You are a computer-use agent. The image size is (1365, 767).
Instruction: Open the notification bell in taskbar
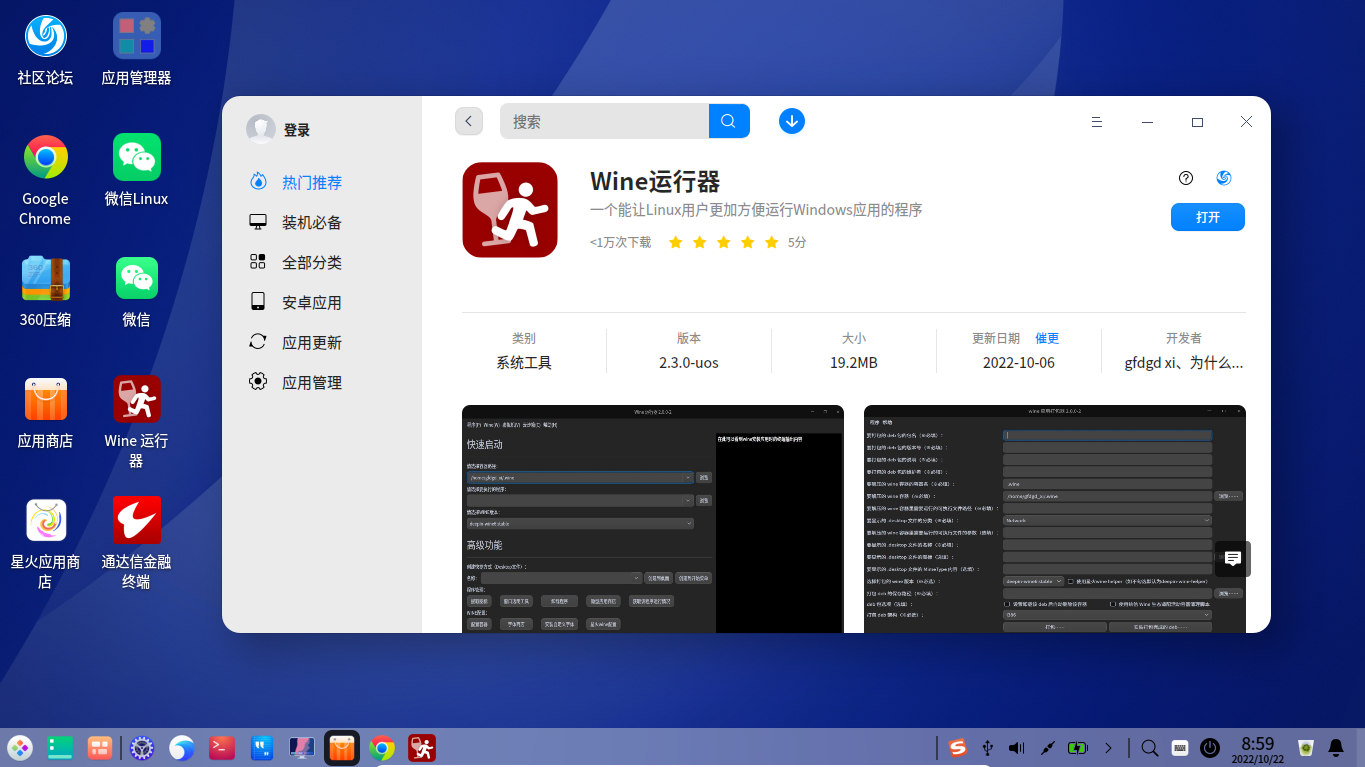tap(1336, 747)
